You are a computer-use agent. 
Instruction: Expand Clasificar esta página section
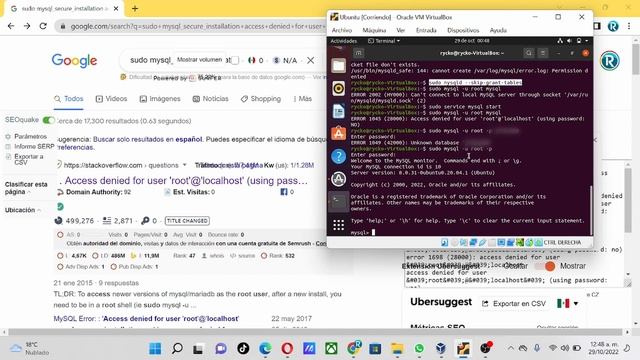(x=26, y=188)
